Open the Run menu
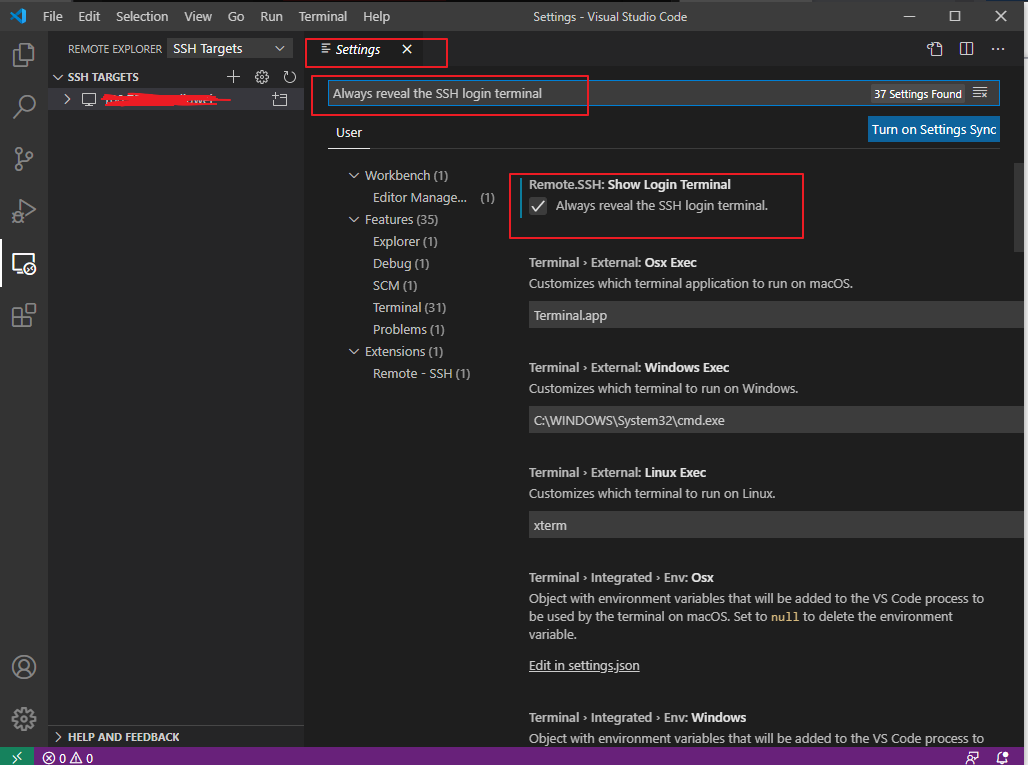This screenshot has width=1028, height=765. click(271, 16)
